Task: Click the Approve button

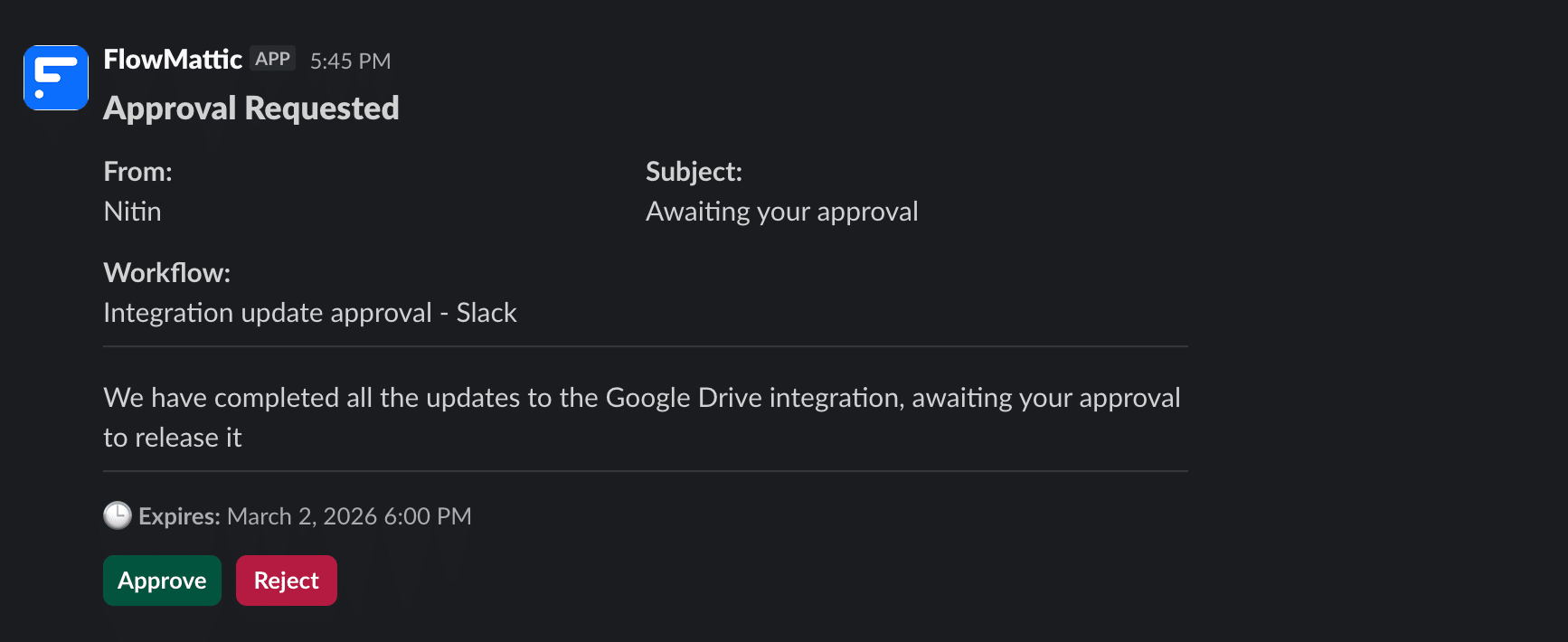Action: 162,580
